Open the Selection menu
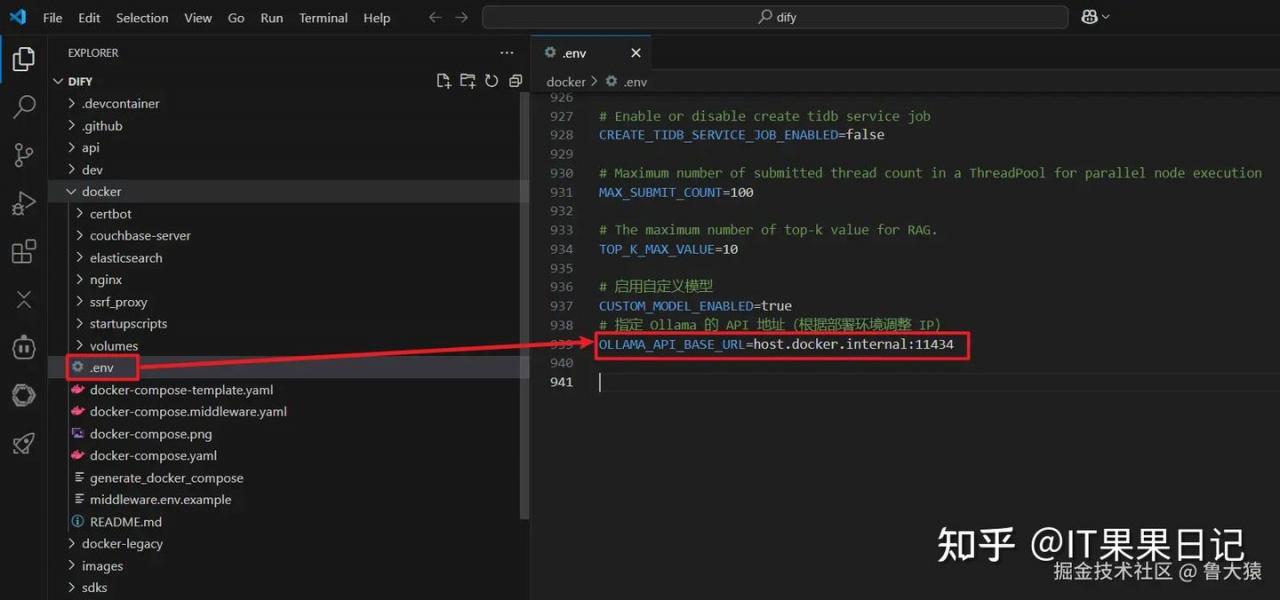 coord(142,18)
